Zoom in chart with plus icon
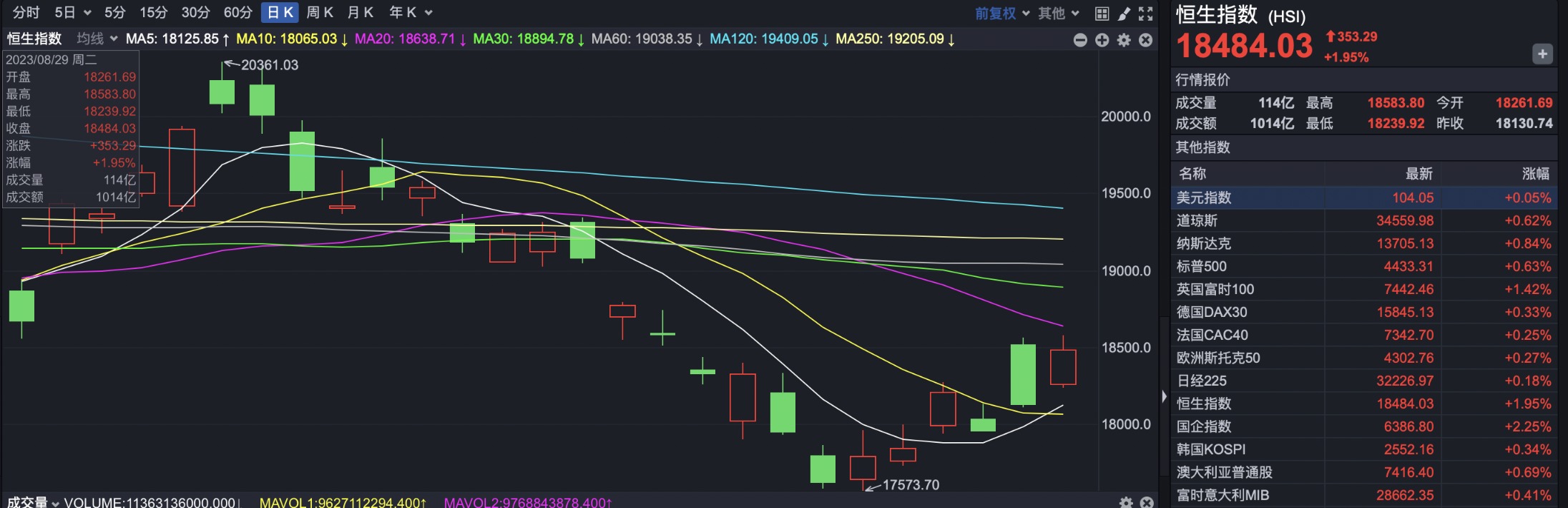This screenshot has height=508, width=1568. pyautogui.click(x=1102, y=40)
